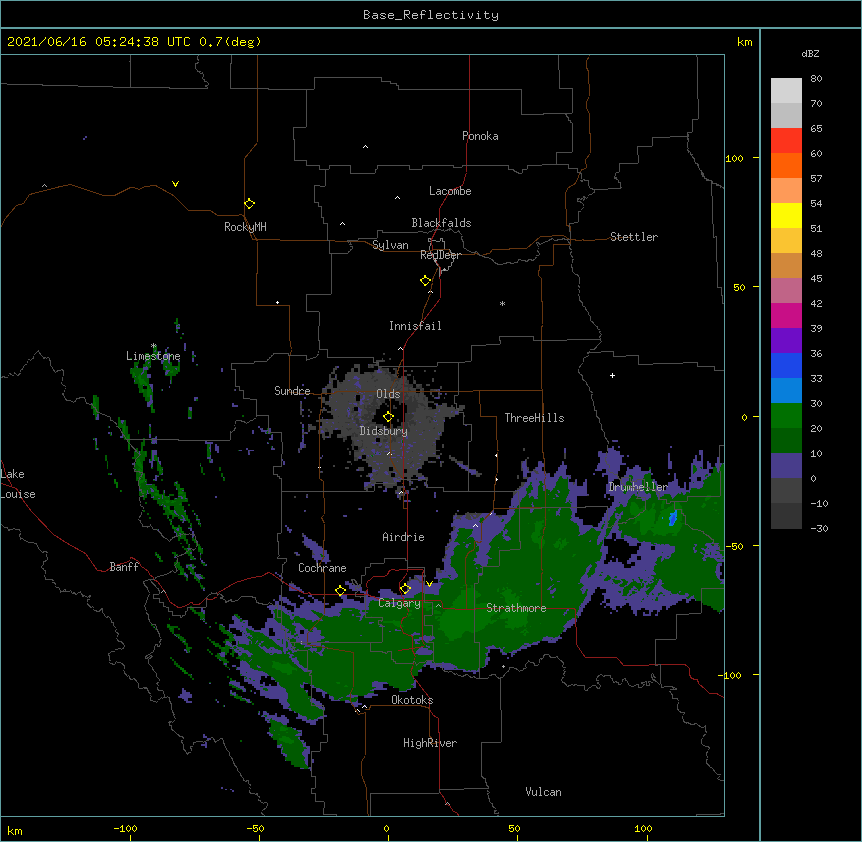862x842 pixels.
Task: Select the 39 dBZ purple color swatch
Action: (786, 340)
